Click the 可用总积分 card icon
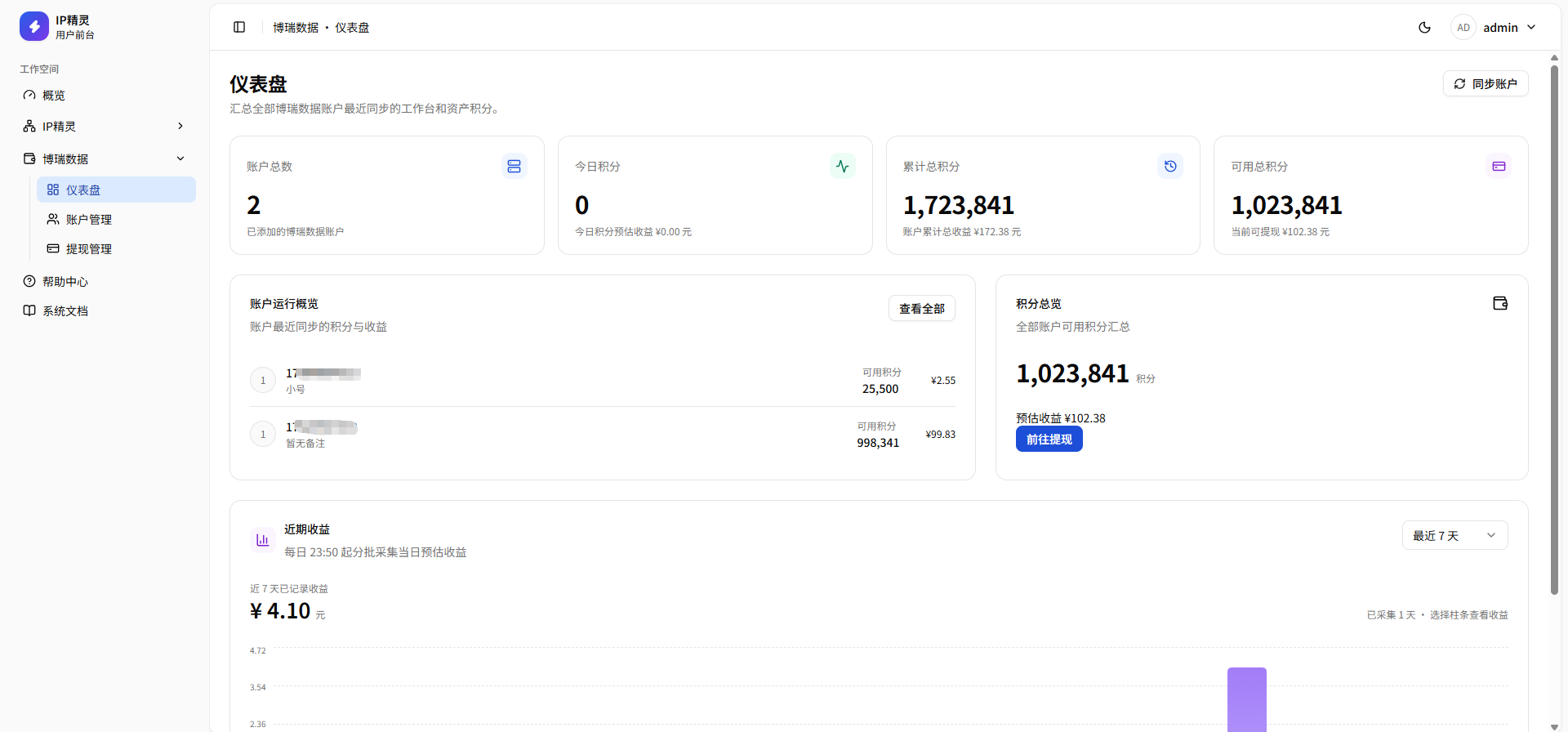Screen dimensions: 1568x732 [x=1499, y=166]
